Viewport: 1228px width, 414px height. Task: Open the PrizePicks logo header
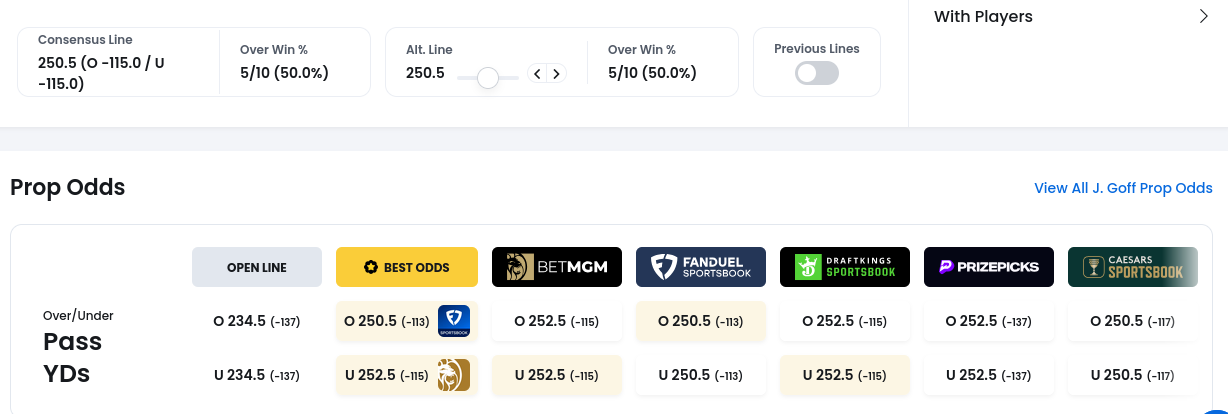click(x=989, y=267)
